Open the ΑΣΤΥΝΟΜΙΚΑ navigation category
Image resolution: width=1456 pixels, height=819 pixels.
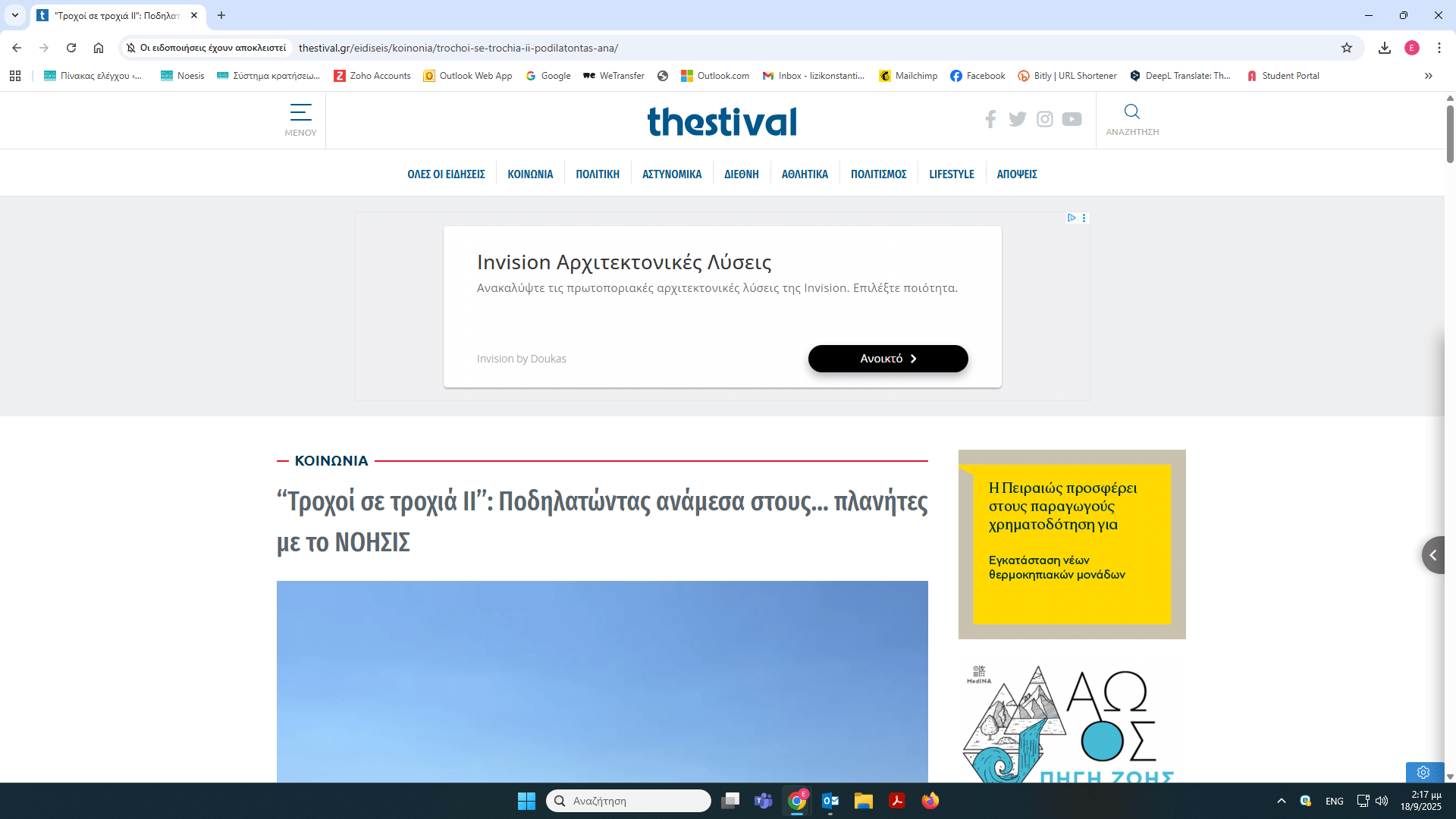coord(671,174)
